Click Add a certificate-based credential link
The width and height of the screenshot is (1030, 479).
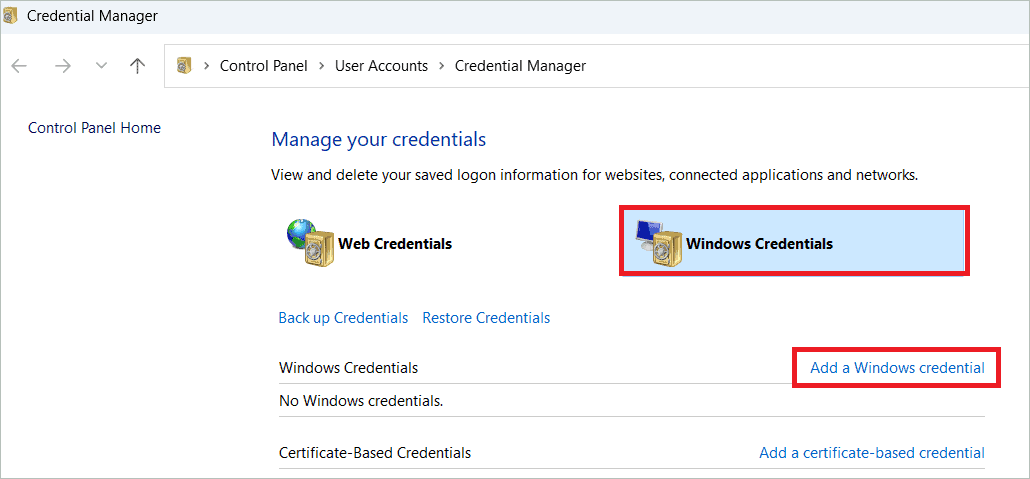(872, 453)
